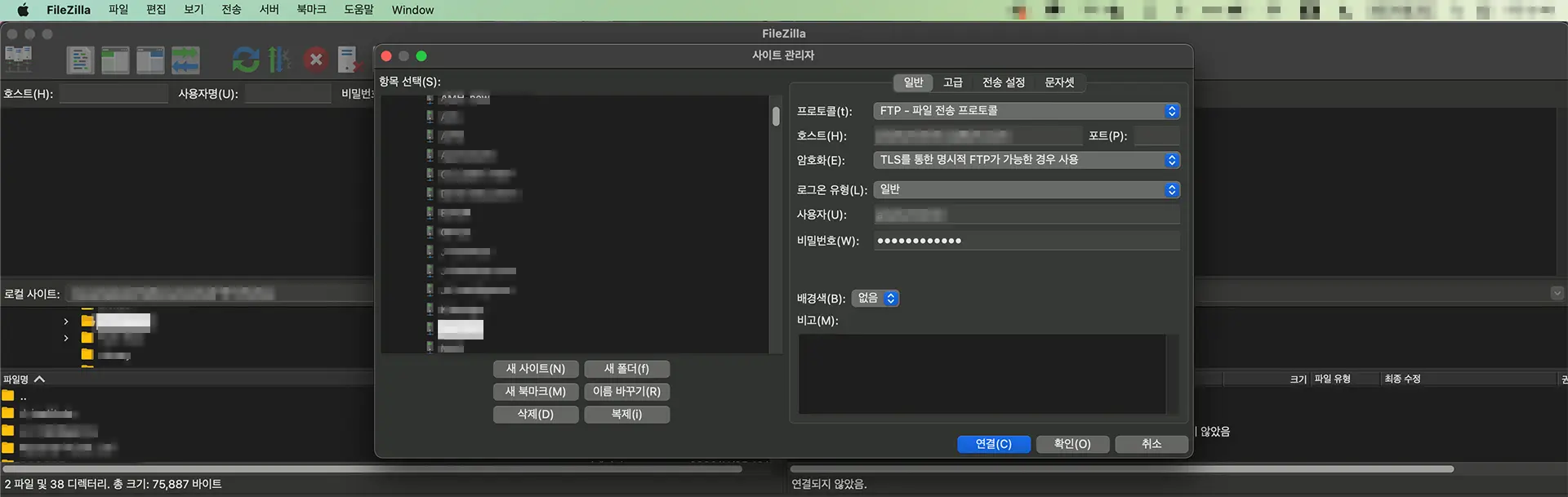1568x497 pixels.
Task: Open the 암호화 dropdown
Action: [x=1027, y=160]
